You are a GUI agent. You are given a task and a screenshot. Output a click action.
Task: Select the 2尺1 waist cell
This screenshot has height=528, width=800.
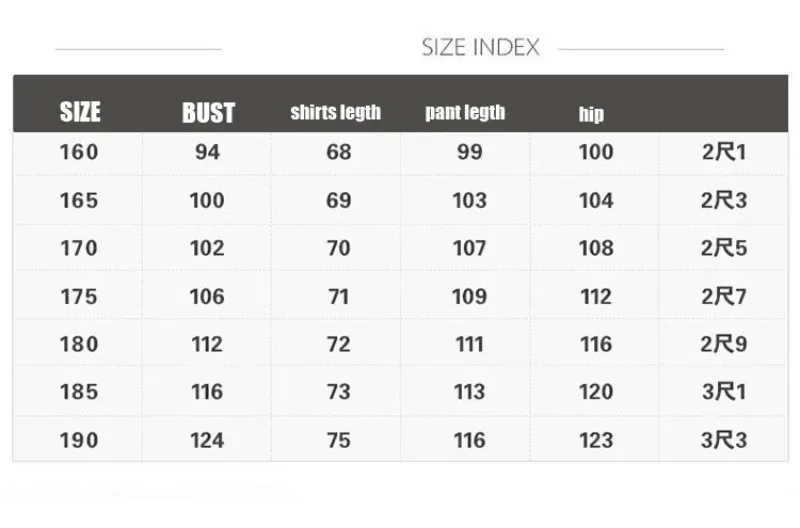(724, 152)
